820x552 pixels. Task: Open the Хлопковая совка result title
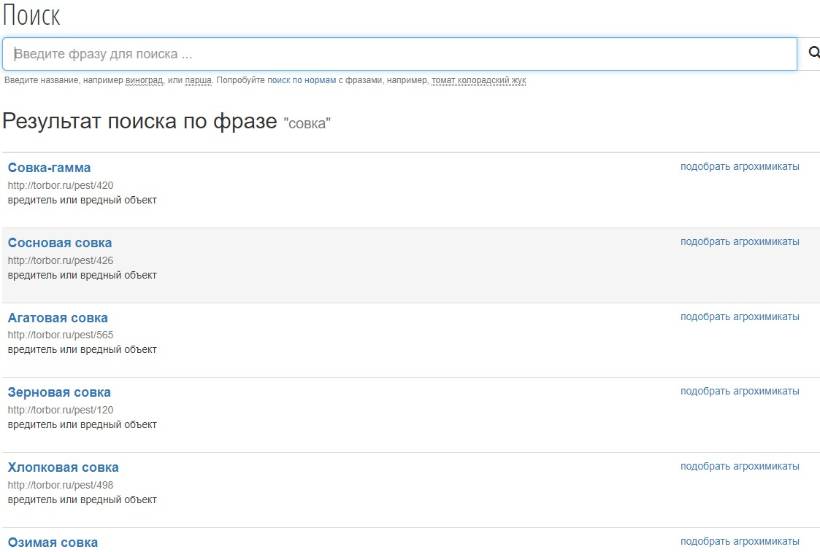click(x=63, y=467)
